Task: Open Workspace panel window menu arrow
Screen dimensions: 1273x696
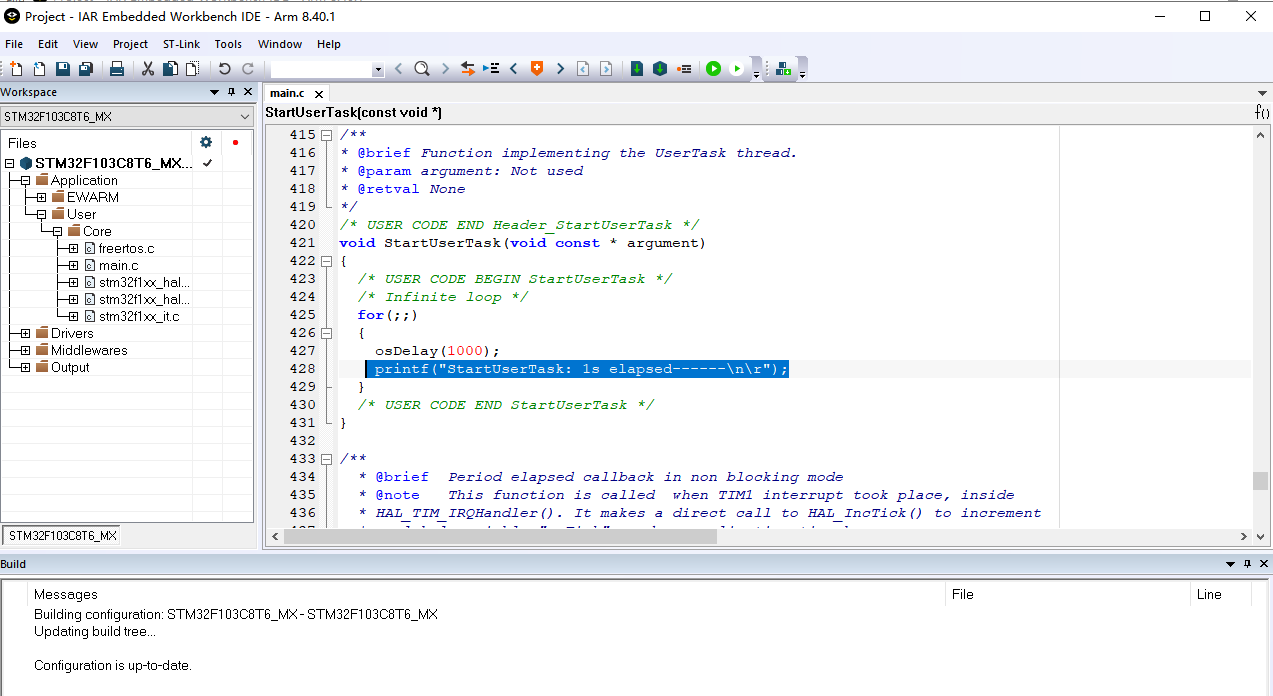Action: pyautogui.click(x=215, y=92)
